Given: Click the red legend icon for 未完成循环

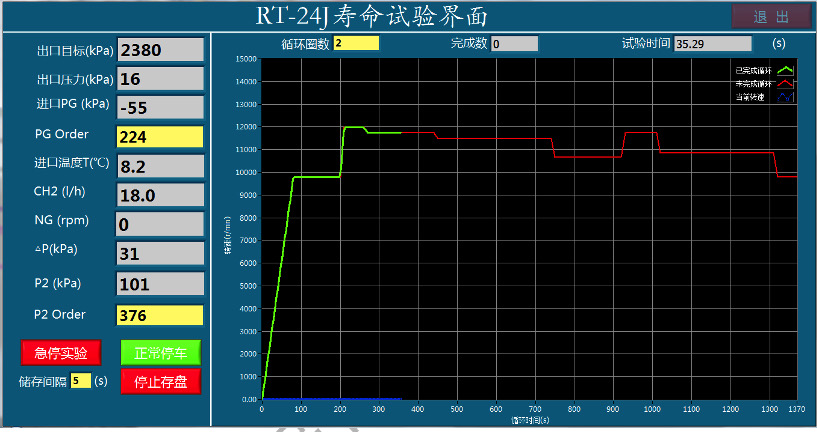Looking at the screenshot, I should (x=785, y=84).
